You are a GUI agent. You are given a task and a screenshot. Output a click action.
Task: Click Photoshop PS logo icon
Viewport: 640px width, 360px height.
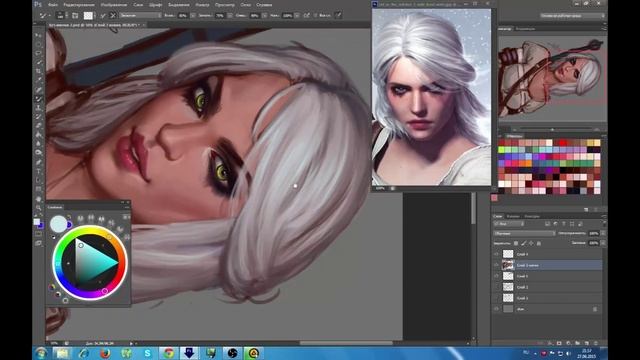[x=38, y=4]
